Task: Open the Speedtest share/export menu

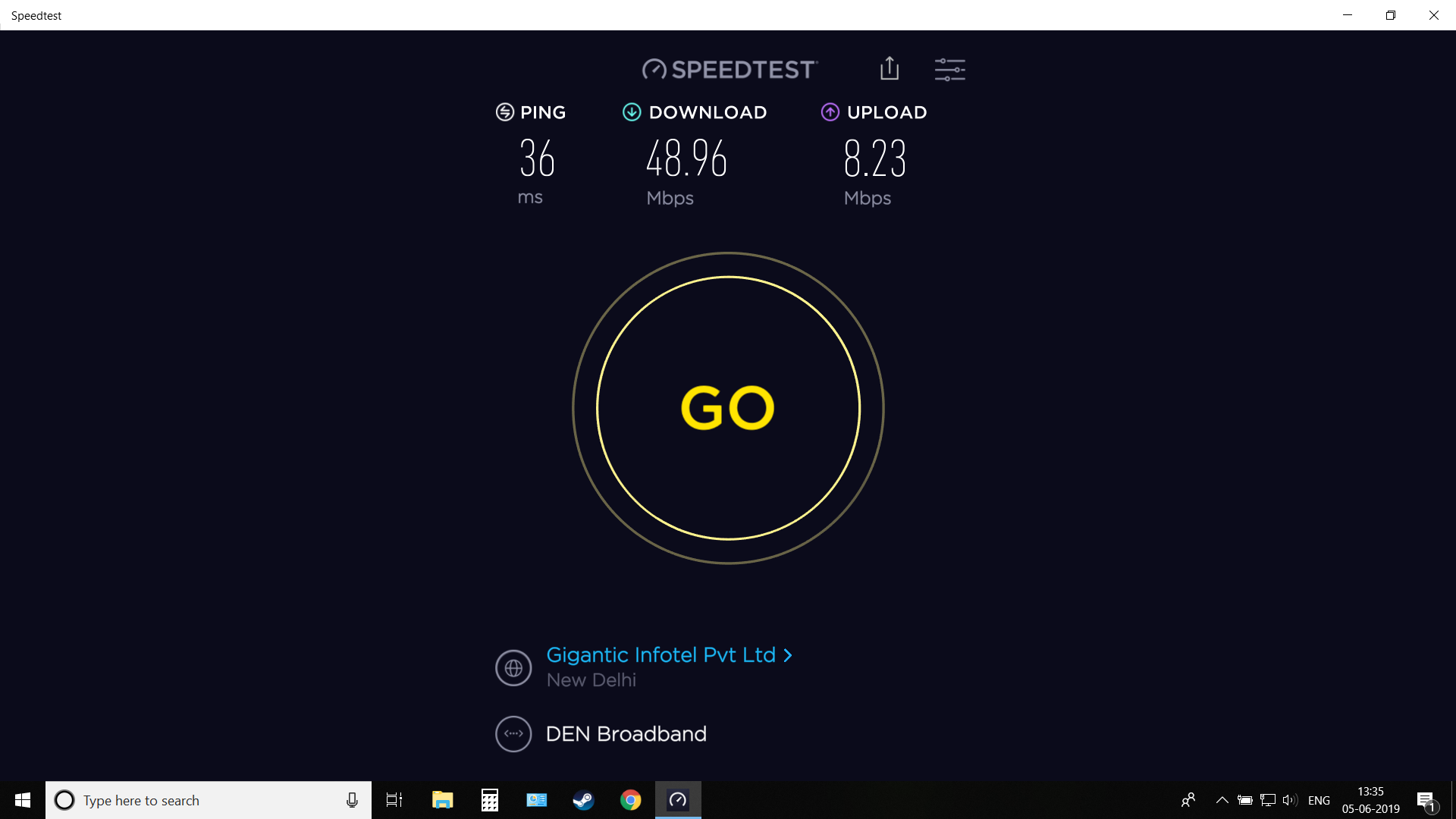Action: (889, 68)
